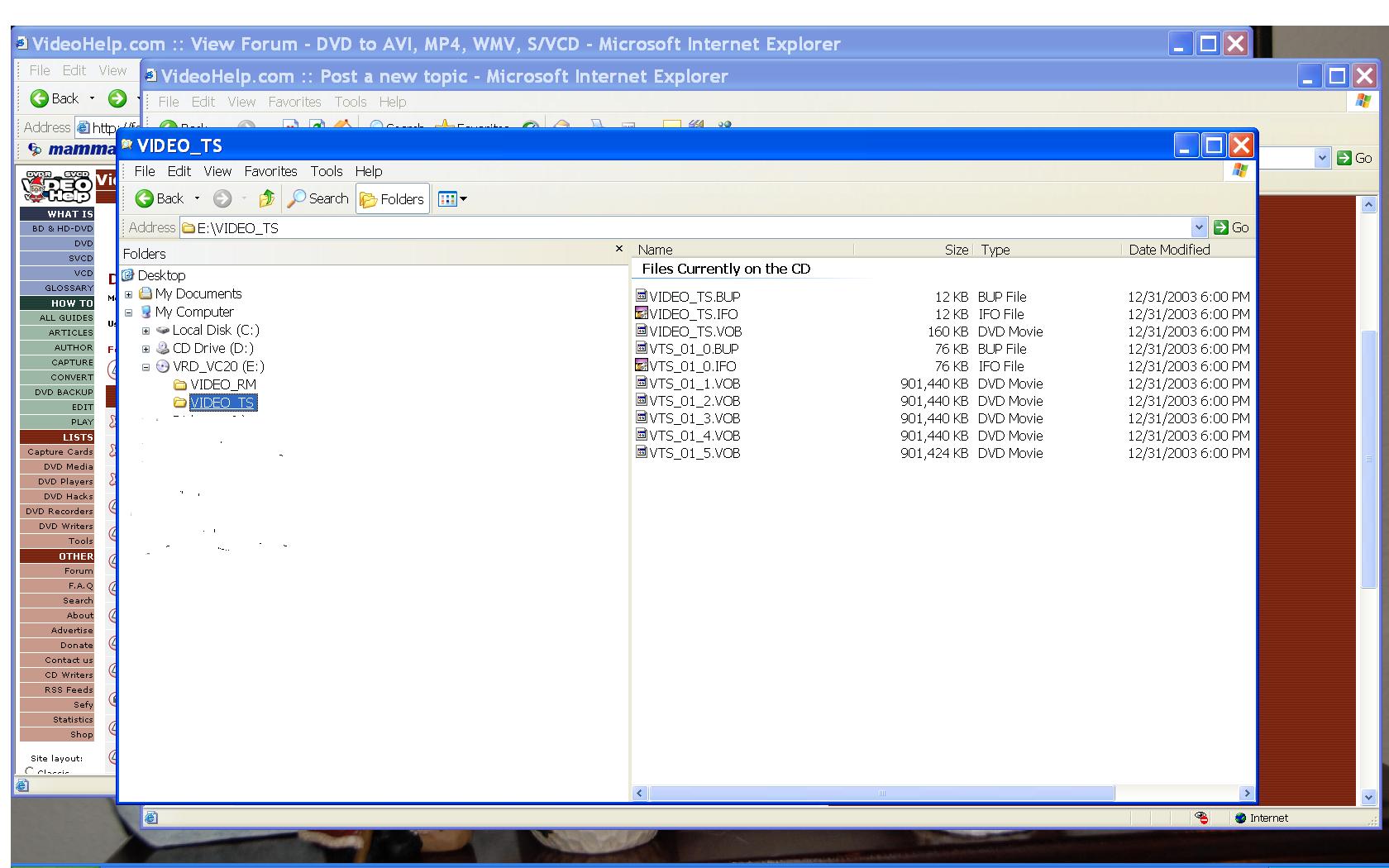Click VRD_VC20 (E:) disc icon

point(163,366)
